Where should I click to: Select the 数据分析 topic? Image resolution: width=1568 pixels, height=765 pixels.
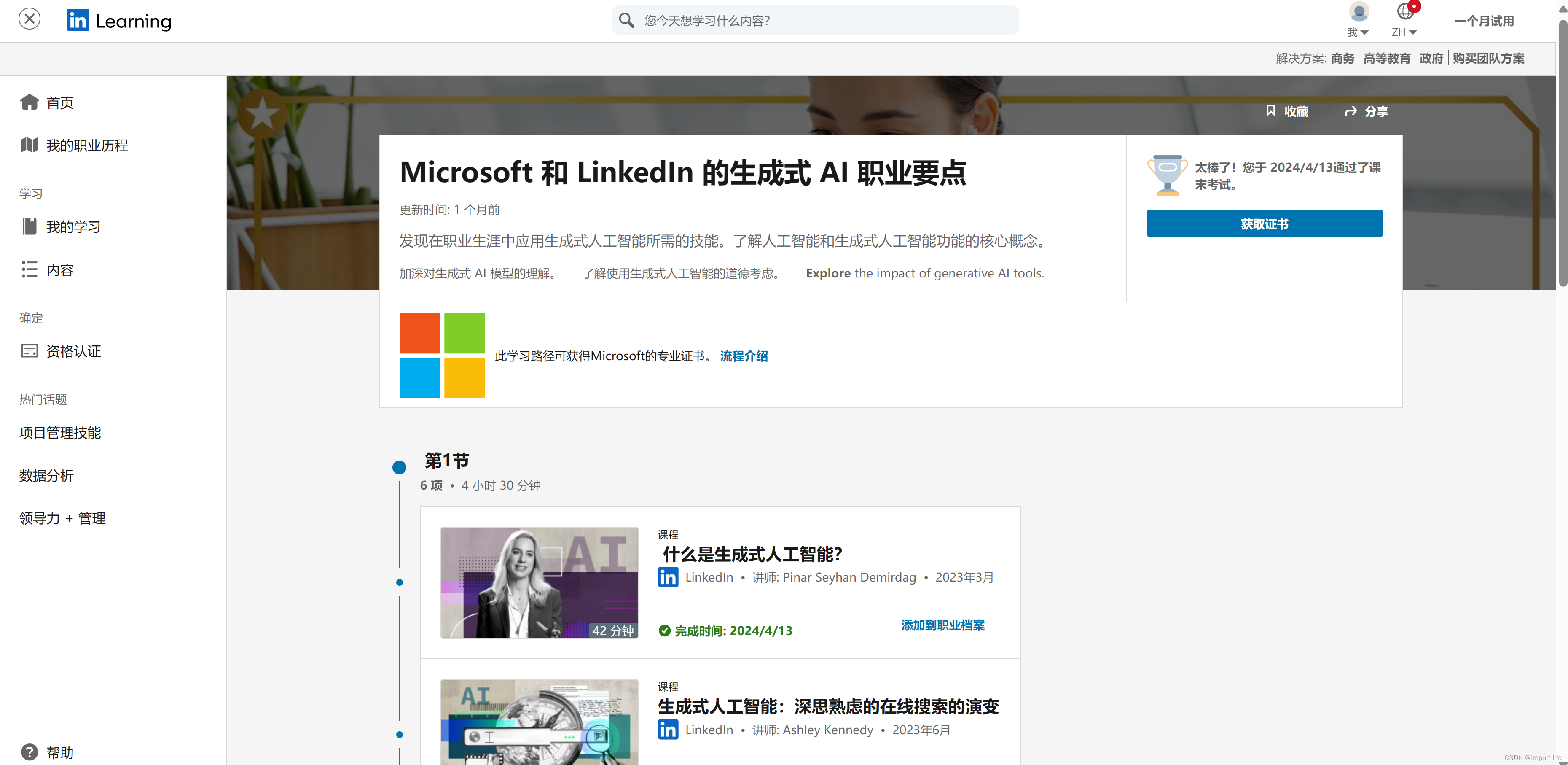(x=46, y=476)
